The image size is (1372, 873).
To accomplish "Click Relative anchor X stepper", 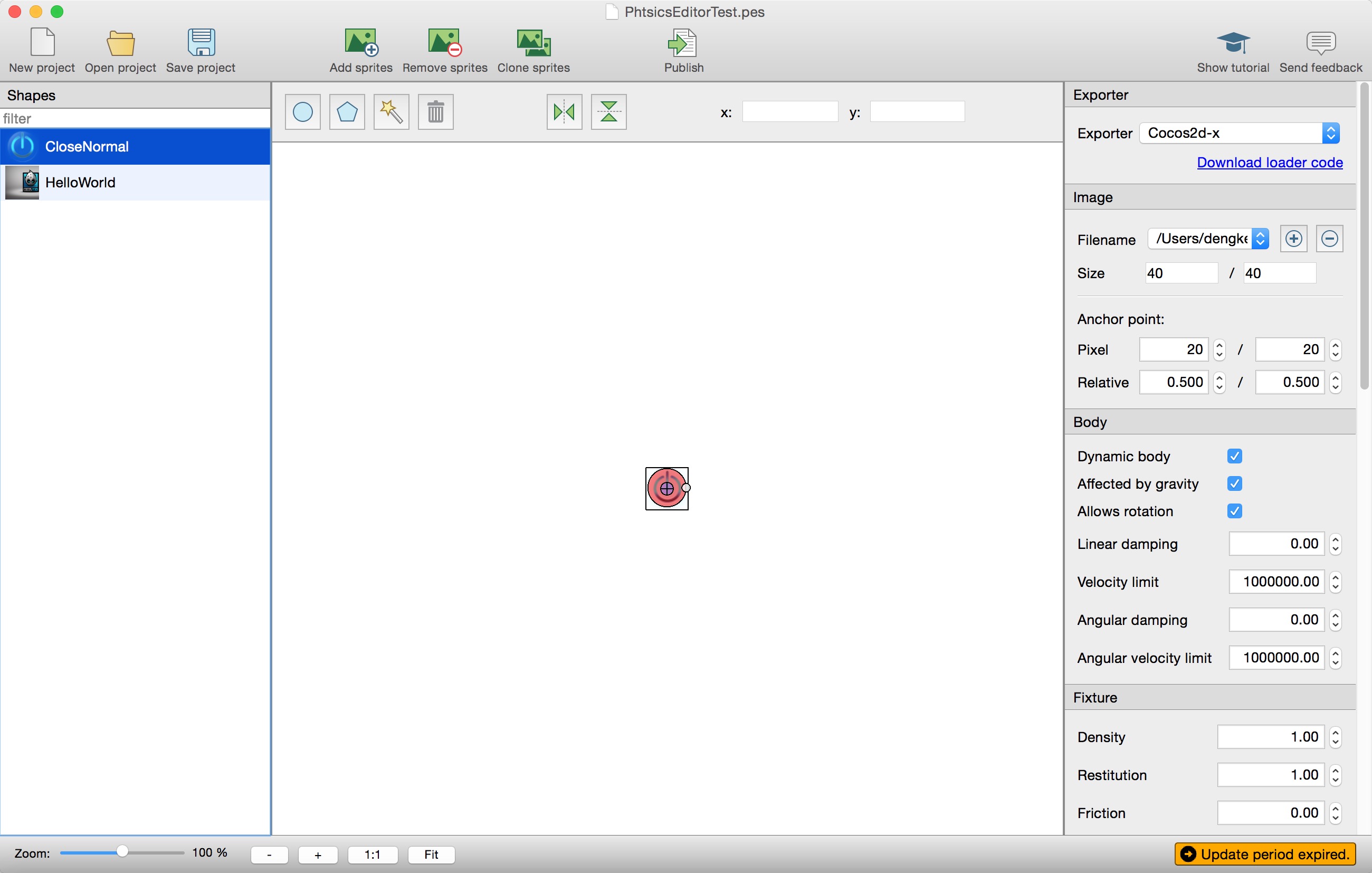I will pyautogui.click(x=1219, y=382).
